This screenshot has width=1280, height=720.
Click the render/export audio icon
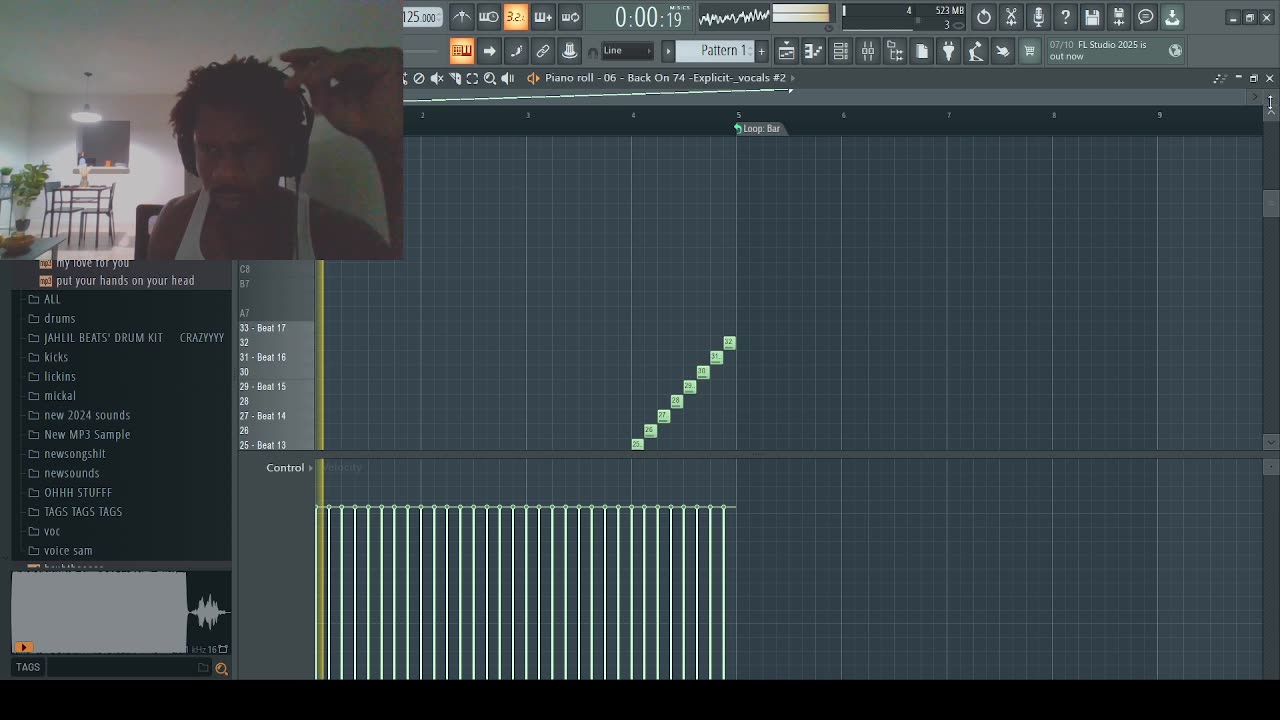point(1119,17)
